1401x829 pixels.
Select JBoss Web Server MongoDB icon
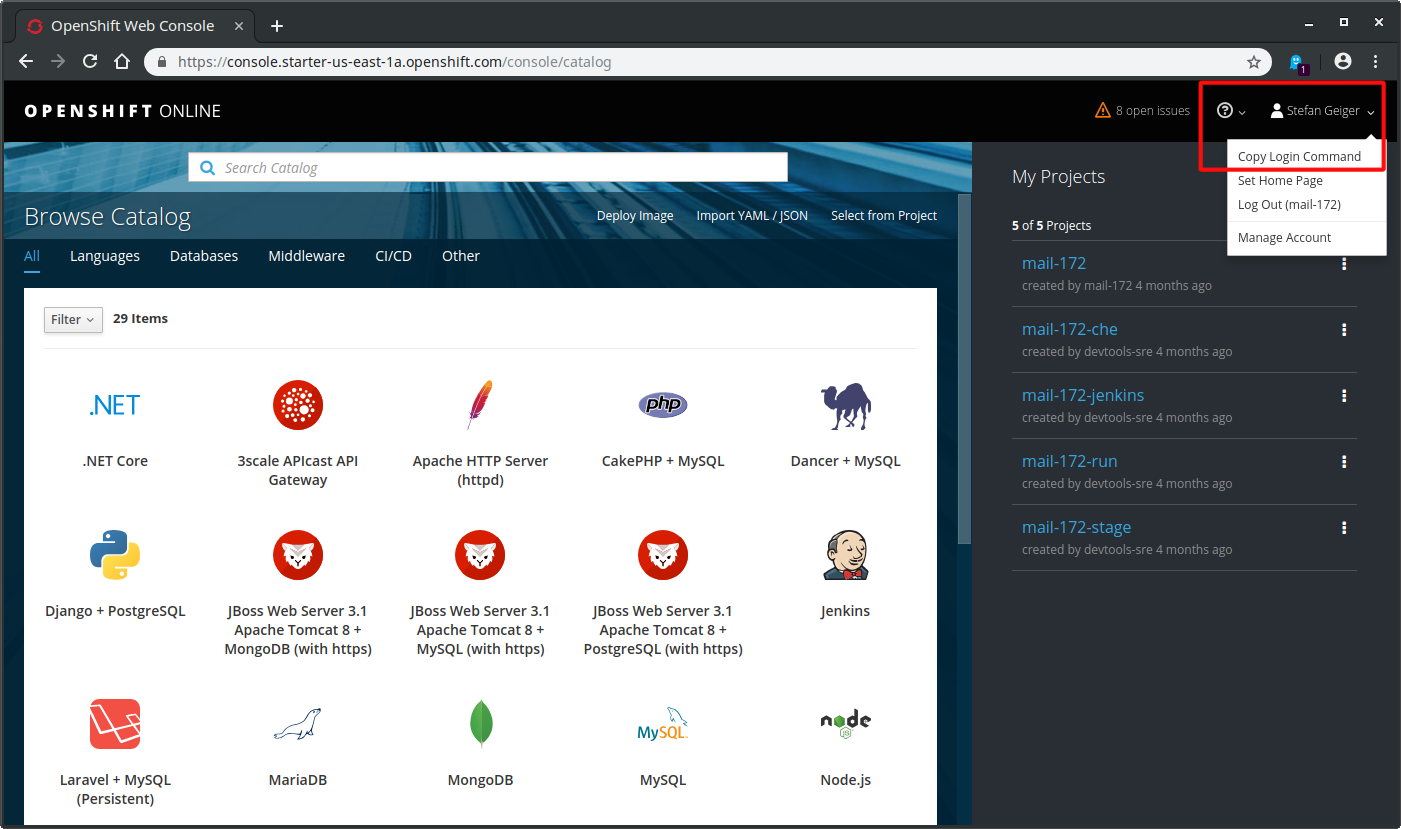click(x=298, y=555)
